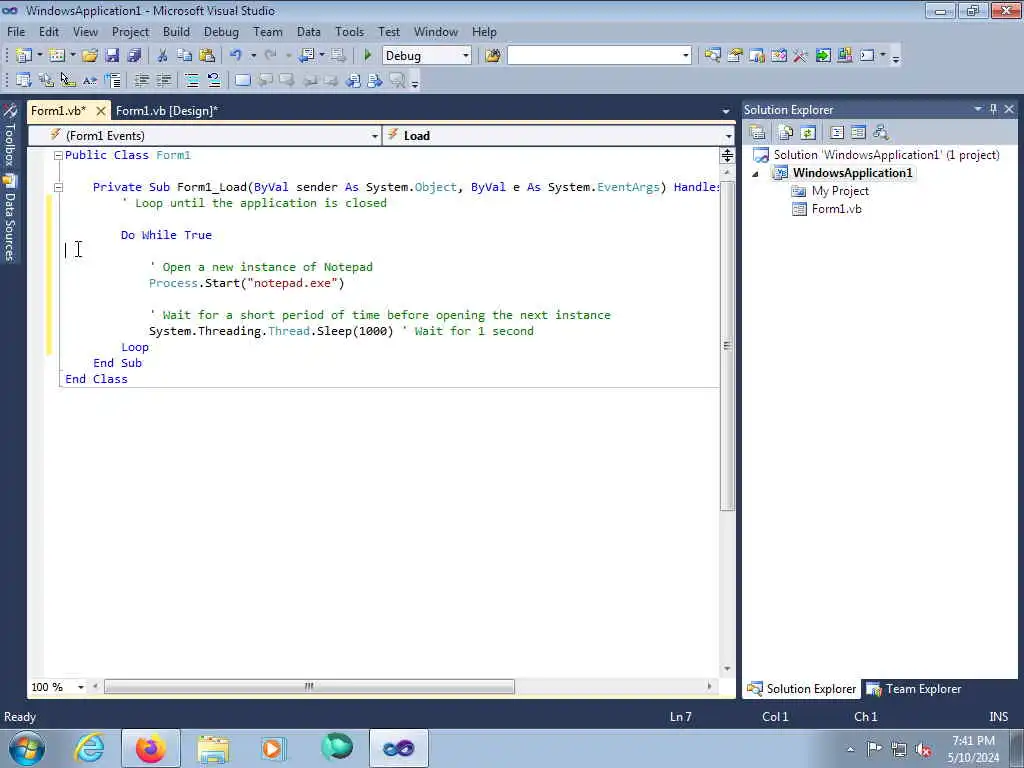
Task: Toggle a bookmark on the current line
Action: [x=242, y=80]
